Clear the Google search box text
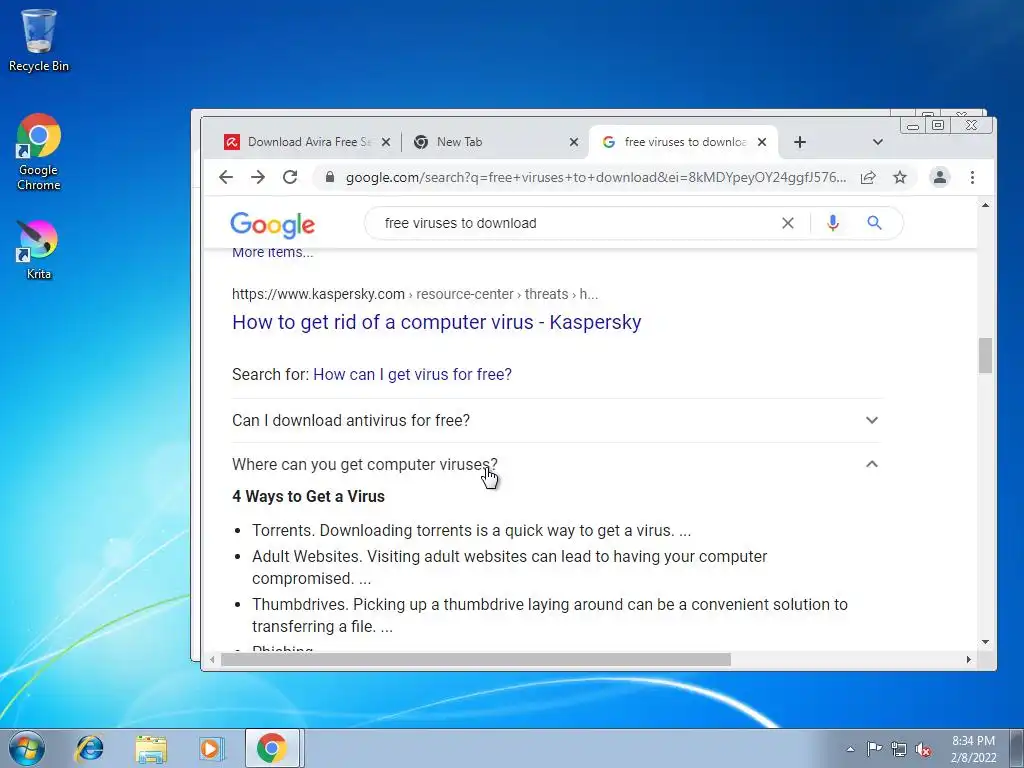 788,223
